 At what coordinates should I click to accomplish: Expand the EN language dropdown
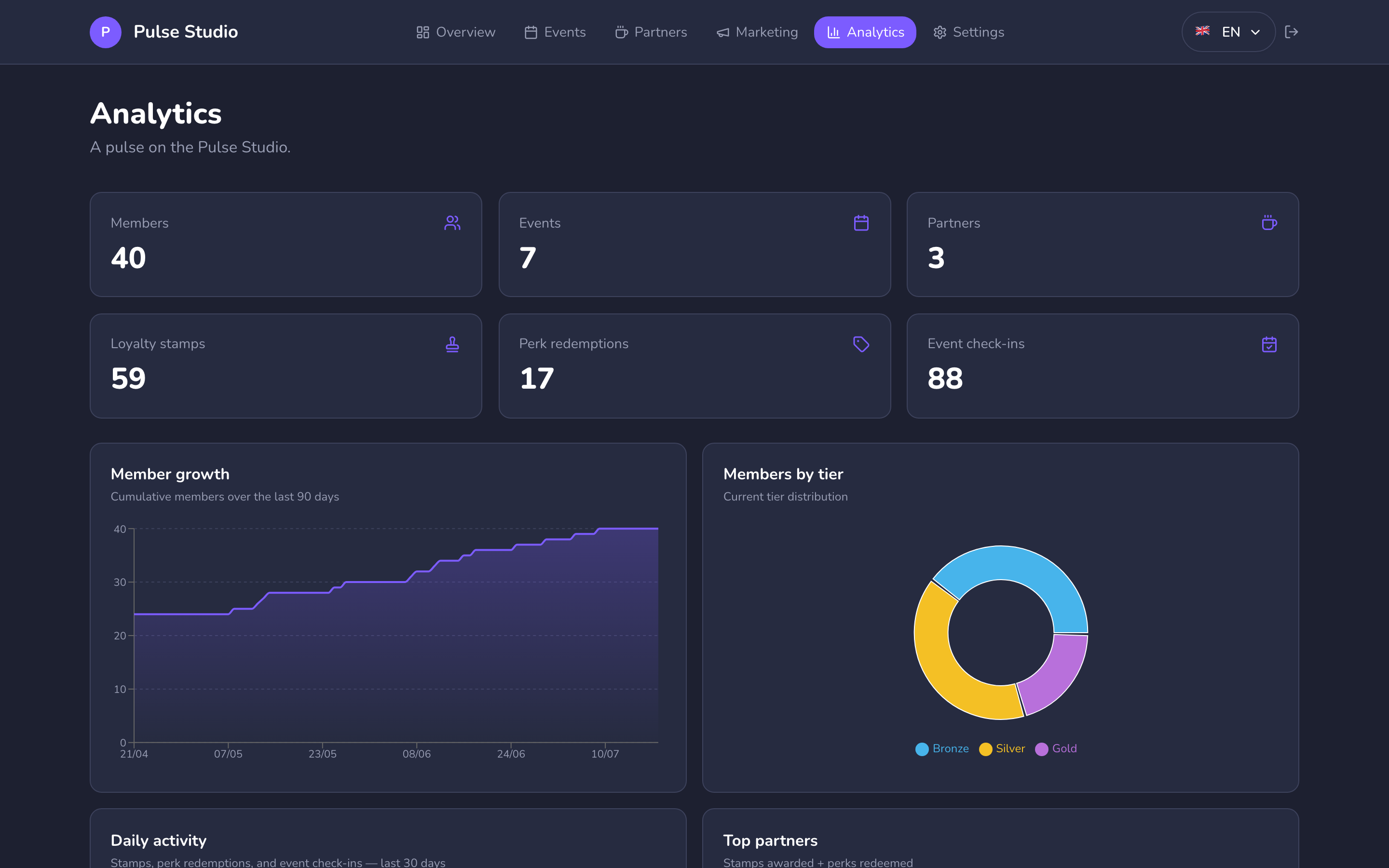point(1228,32)
